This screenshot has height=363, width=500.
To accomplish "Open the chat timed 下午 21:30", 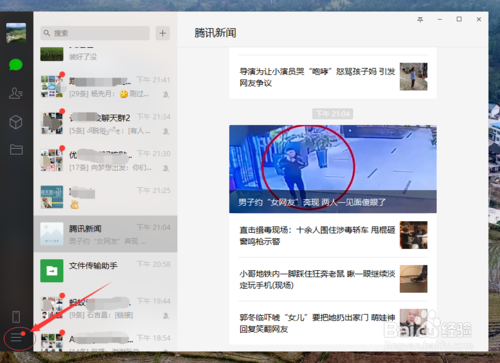I will point(105,160).
